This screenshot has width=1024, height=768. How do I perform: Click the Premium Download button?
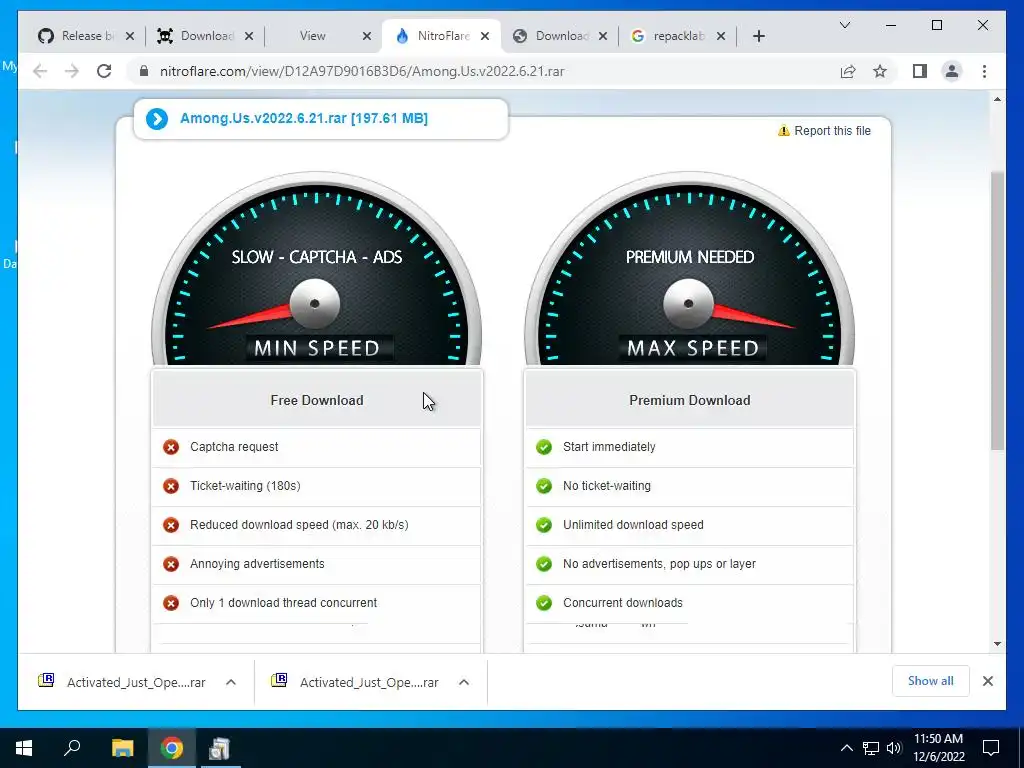pyautogui.click(x=690, y=400)
